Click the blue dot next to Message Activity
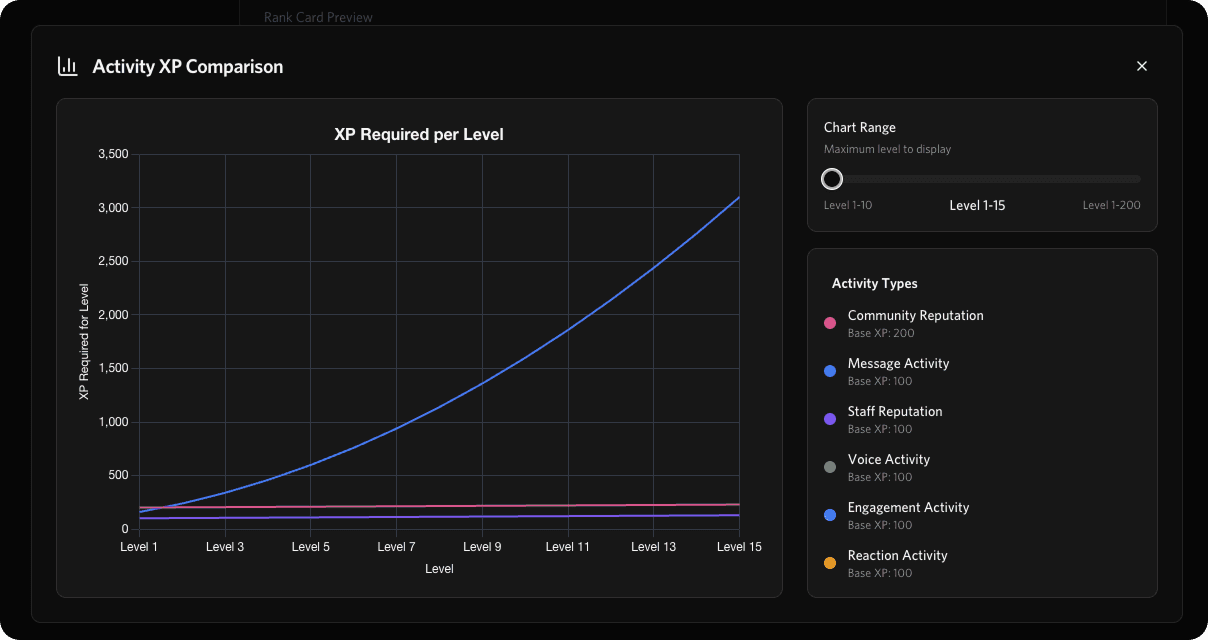The height and width of the screenshot is (640, 1208). (x=830, y=371)
